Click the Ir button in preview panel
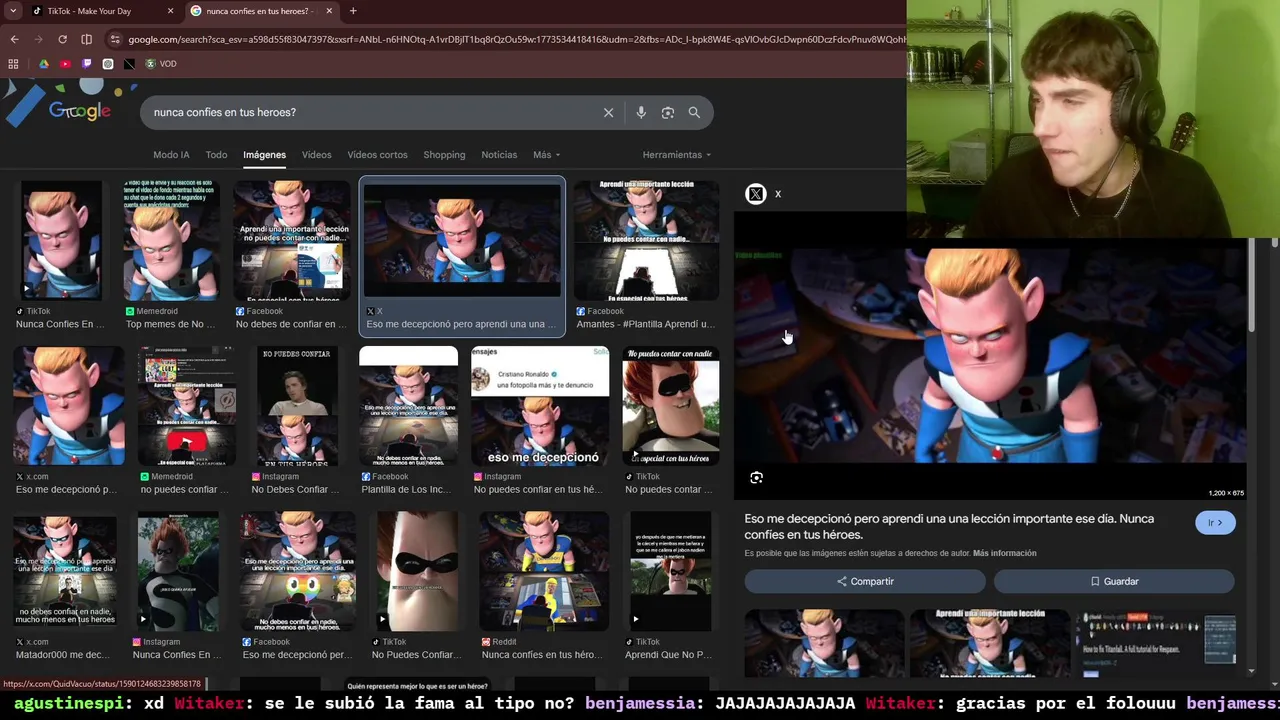Screen dimensions: 1280x720 (1215, 523)
